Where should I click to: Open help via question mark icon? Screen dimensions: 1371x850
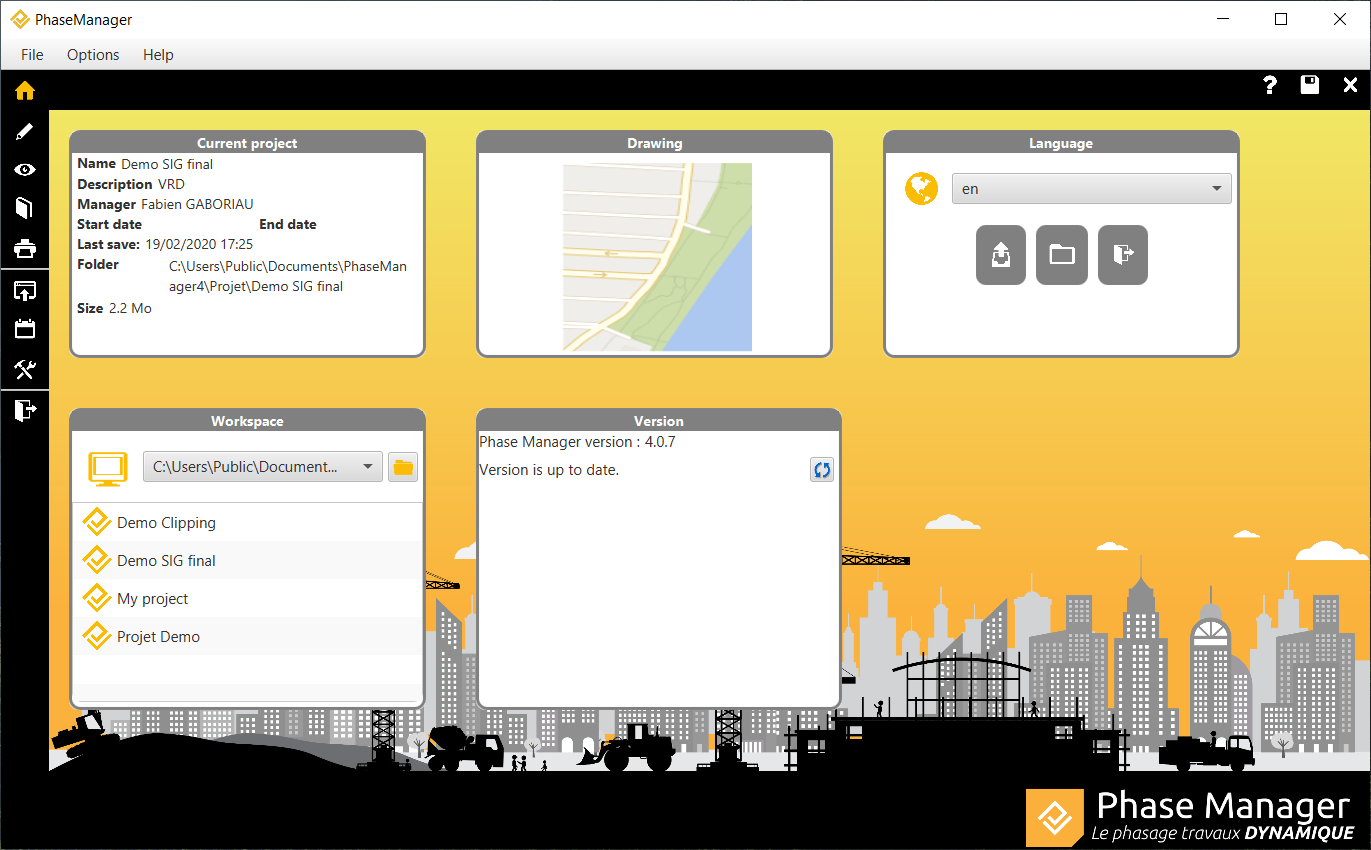pyautogui.click(x=1270, y=85)
